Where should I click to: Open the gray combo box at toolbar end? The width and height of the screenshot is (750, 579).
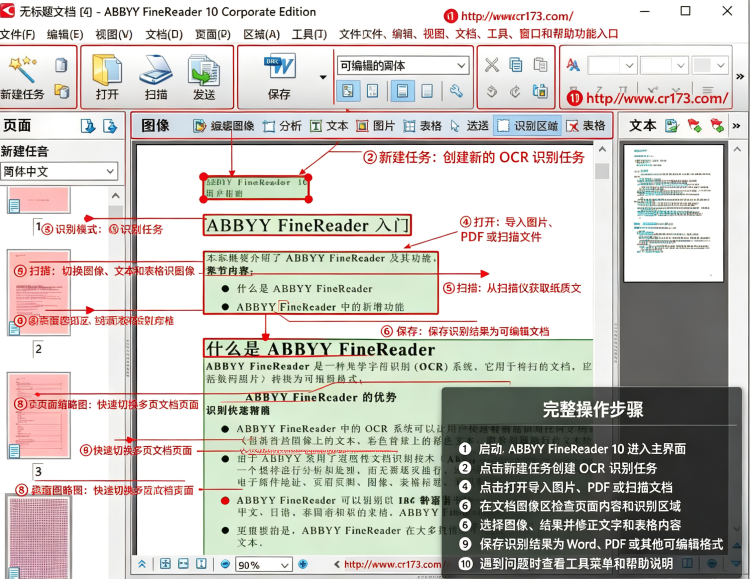click(711, 65)
